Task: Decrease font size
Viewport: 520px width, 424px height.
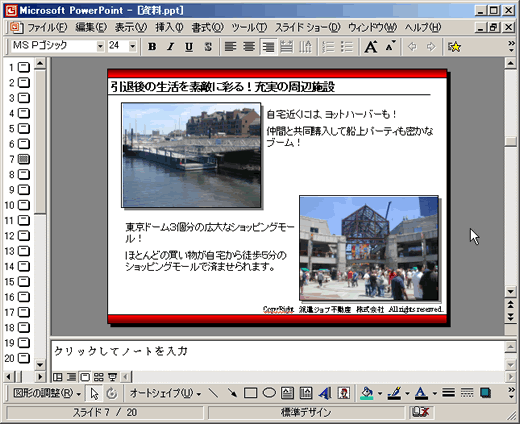Action: [x=390, y=47]
